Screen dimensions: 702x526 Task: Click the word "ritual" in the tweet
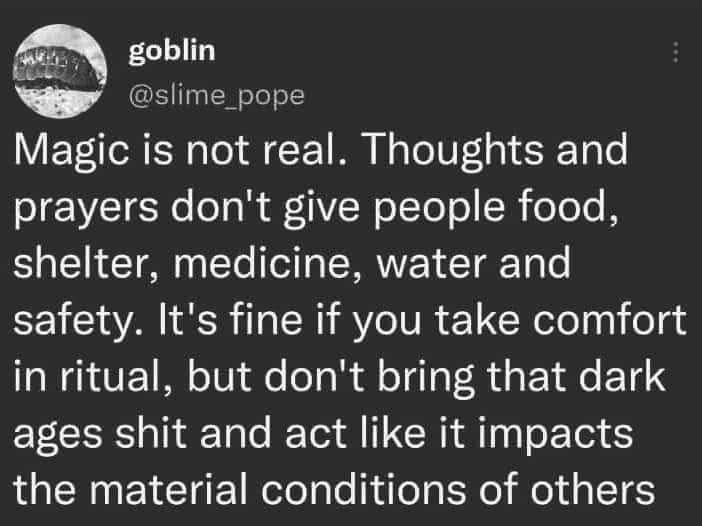110,375
